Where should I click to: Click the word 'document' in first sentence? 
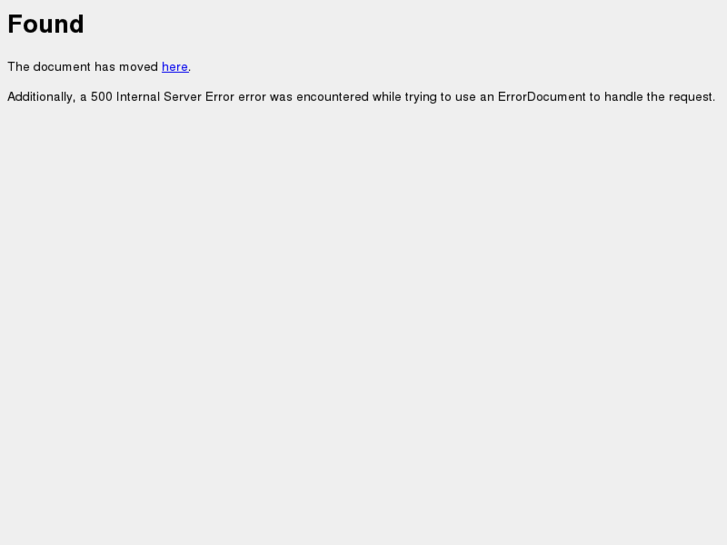[x=62, y=67]
